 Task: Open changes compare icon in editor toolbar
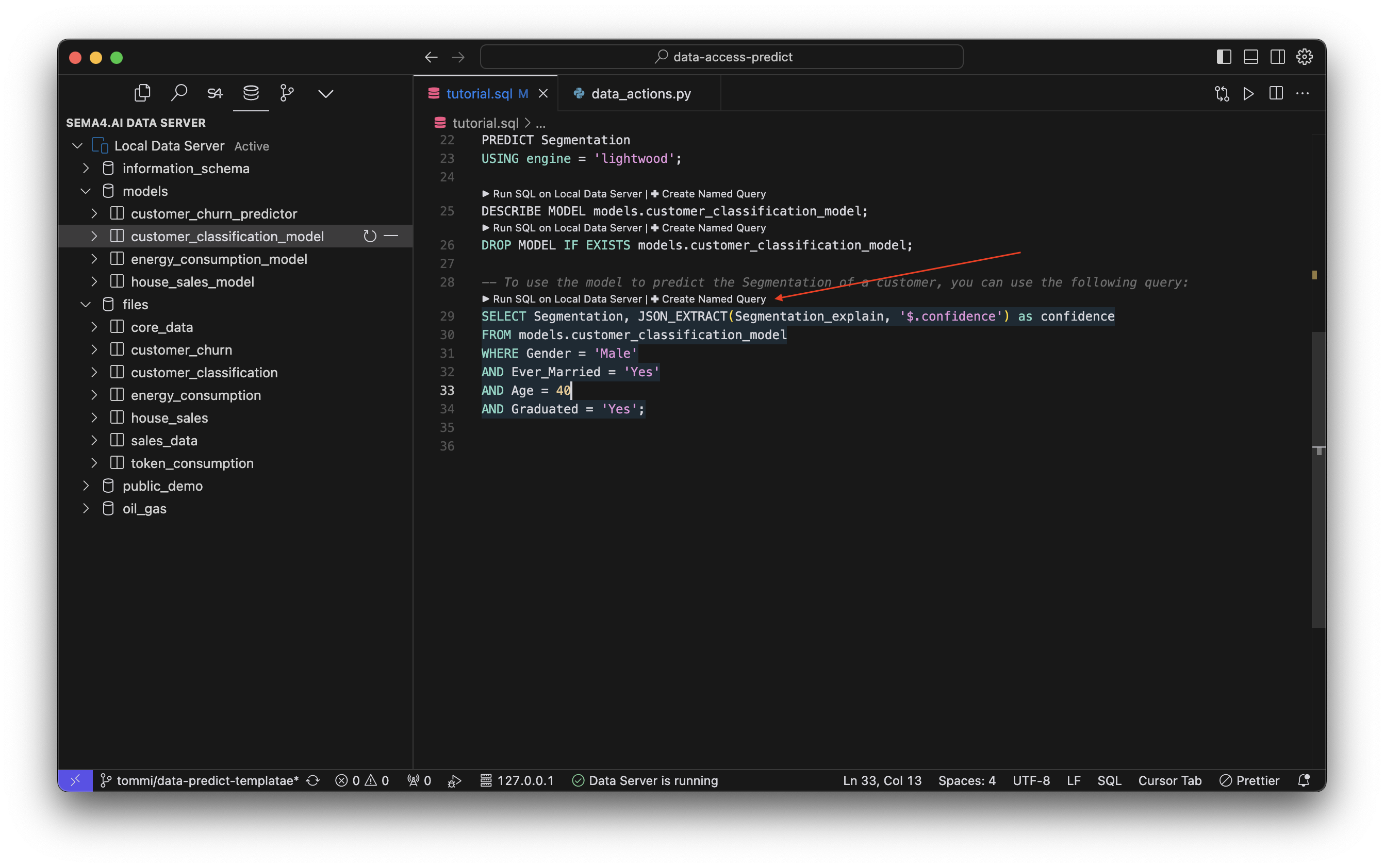click(x=1222, y=94)
